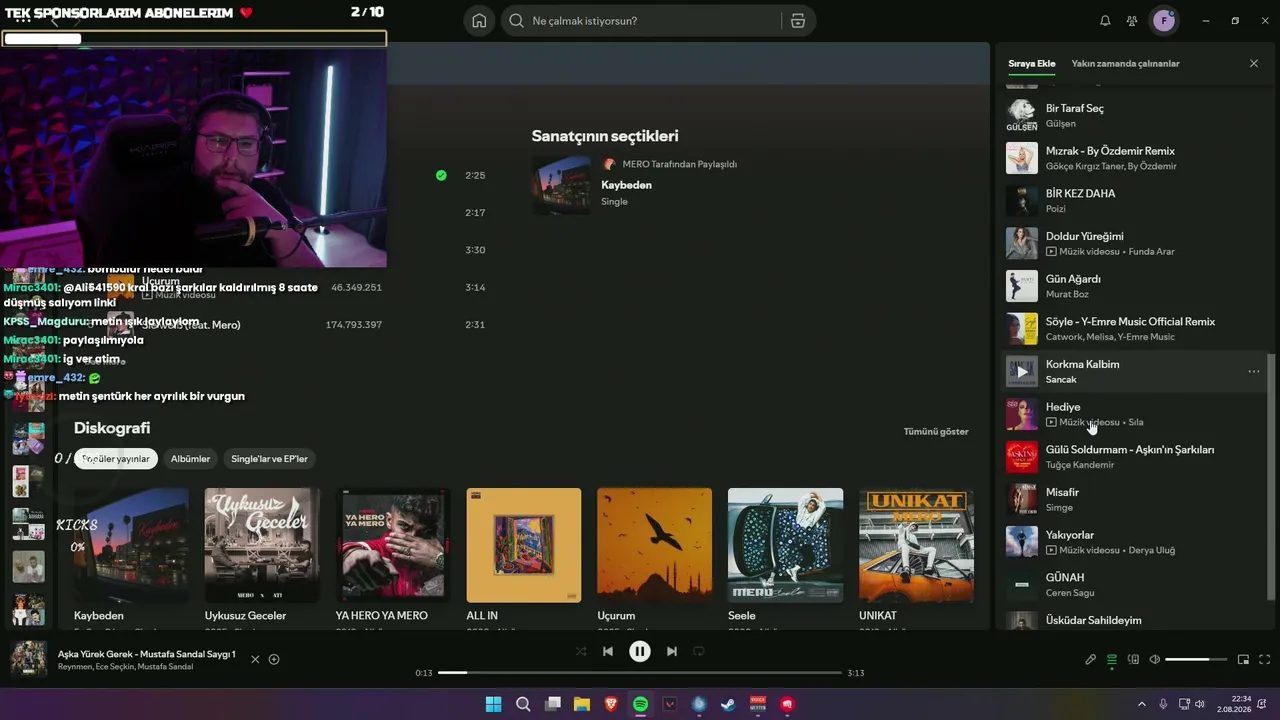Select the Single'lar ve EP'ler filter chip

(x=269, y=459)
